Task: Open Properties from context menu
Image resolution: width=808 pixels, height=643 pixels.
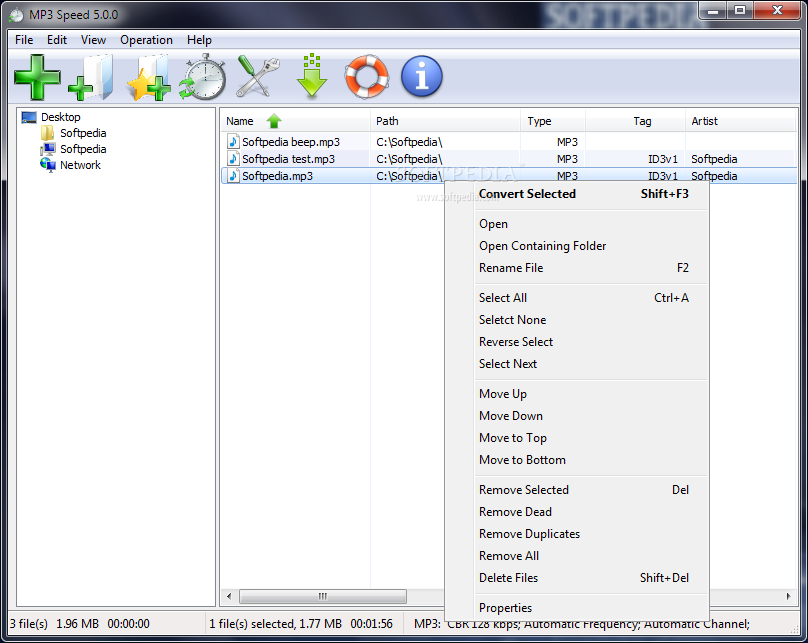Action: coord(577,608)
